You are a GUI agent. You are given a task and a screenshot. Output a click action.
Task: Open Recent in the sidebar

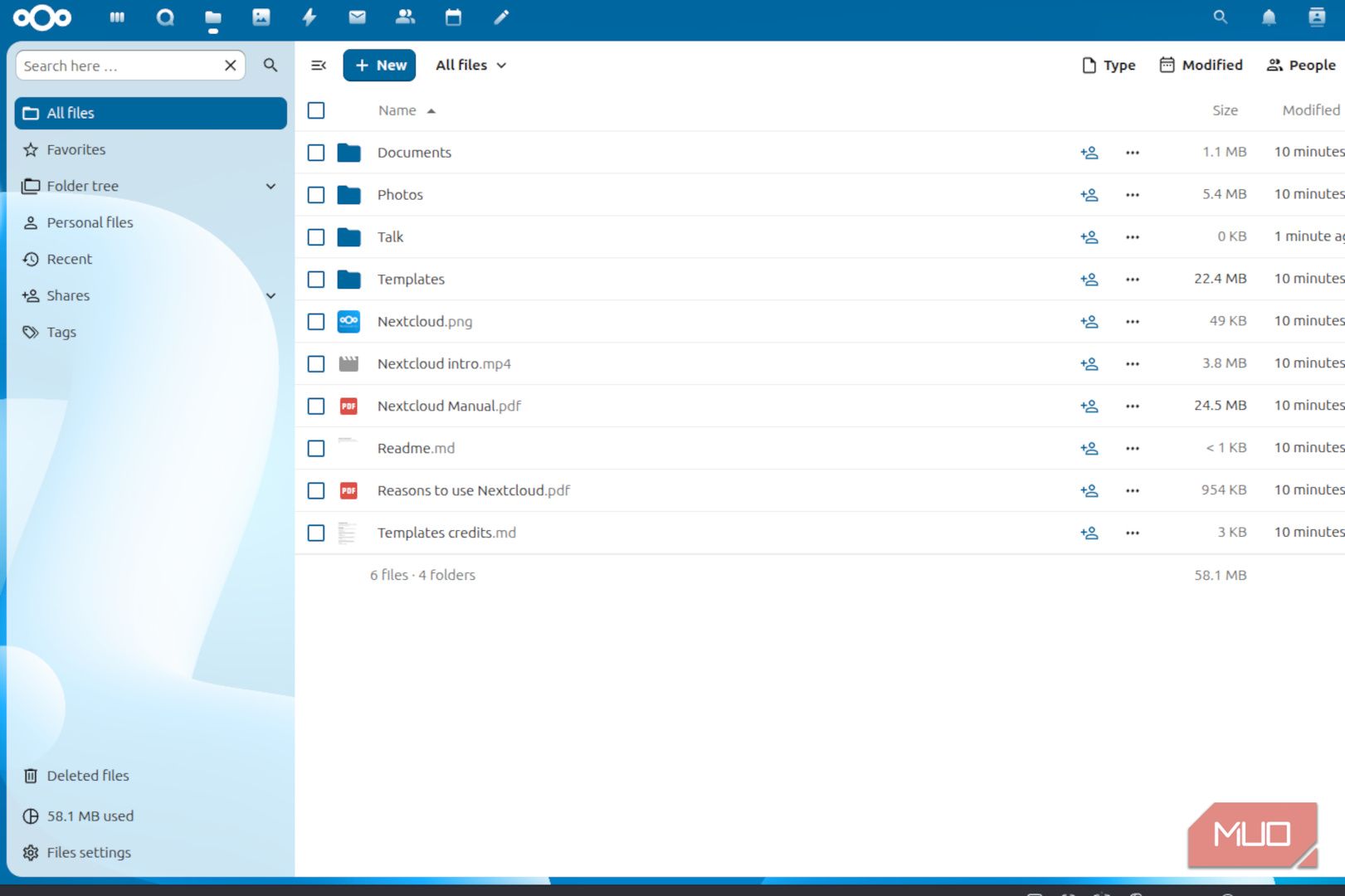click(151, 260)
